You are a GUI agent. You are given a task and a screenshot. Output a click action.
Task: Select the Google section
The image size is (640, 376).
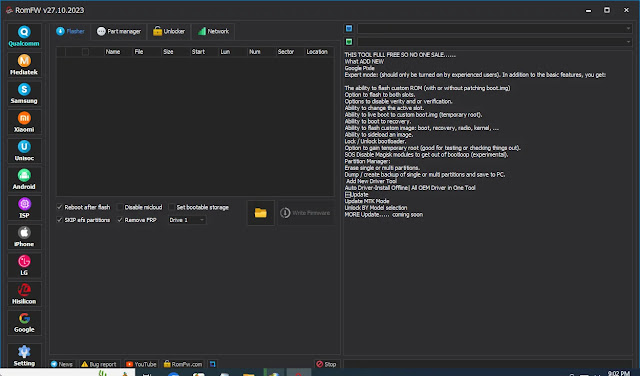pyautogui.click(x=24, y=322)
